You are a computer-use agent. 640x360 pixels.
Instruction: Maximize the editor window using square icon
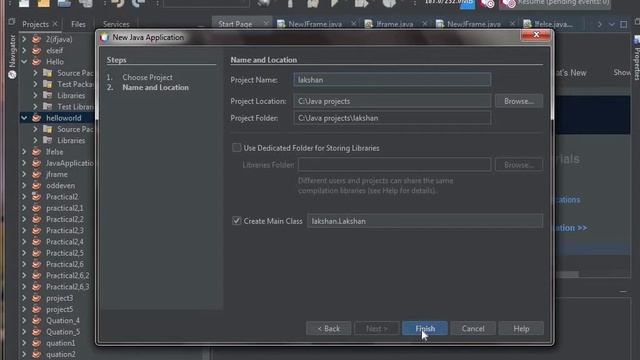pos(624,24)
